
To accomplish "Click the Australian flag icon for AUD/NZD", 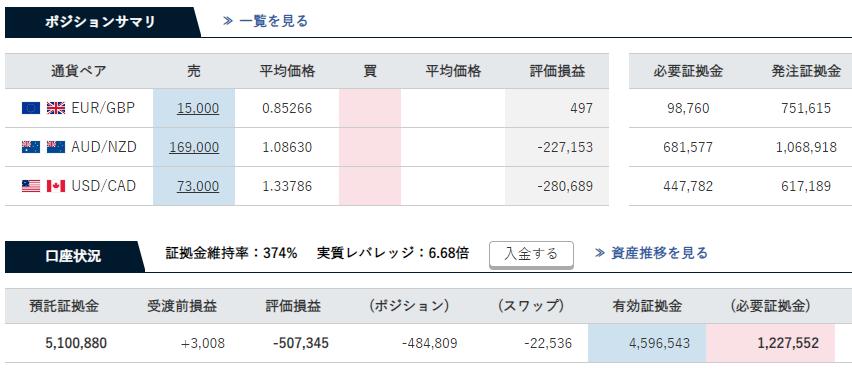I will [31, 147].
